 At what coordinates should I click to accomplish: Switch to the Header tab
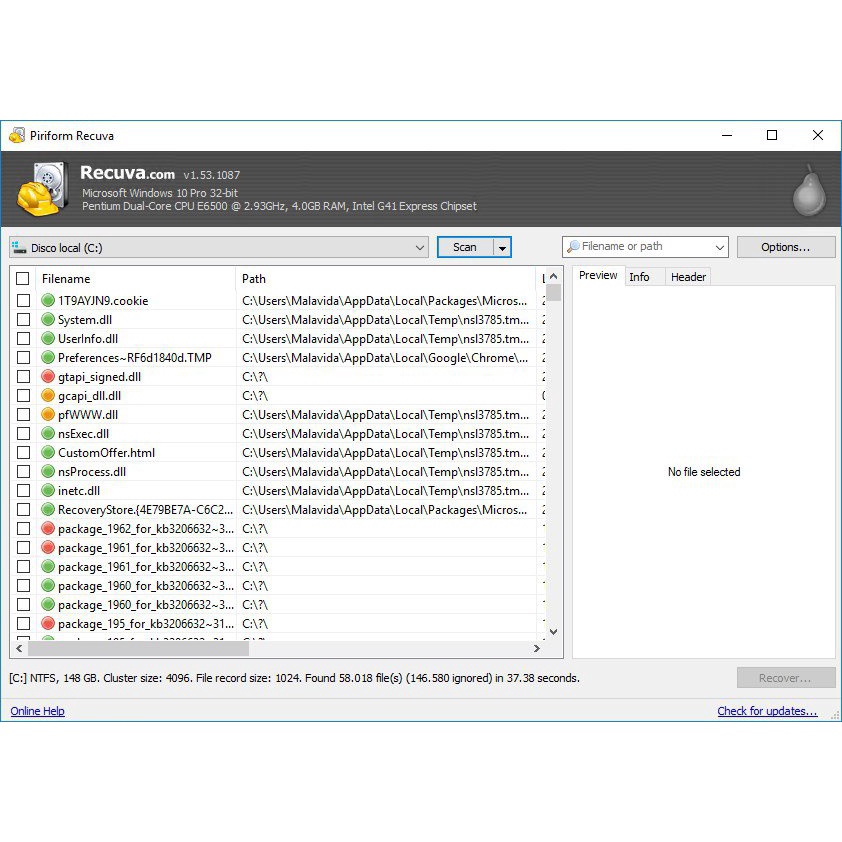tap(688, 277)
